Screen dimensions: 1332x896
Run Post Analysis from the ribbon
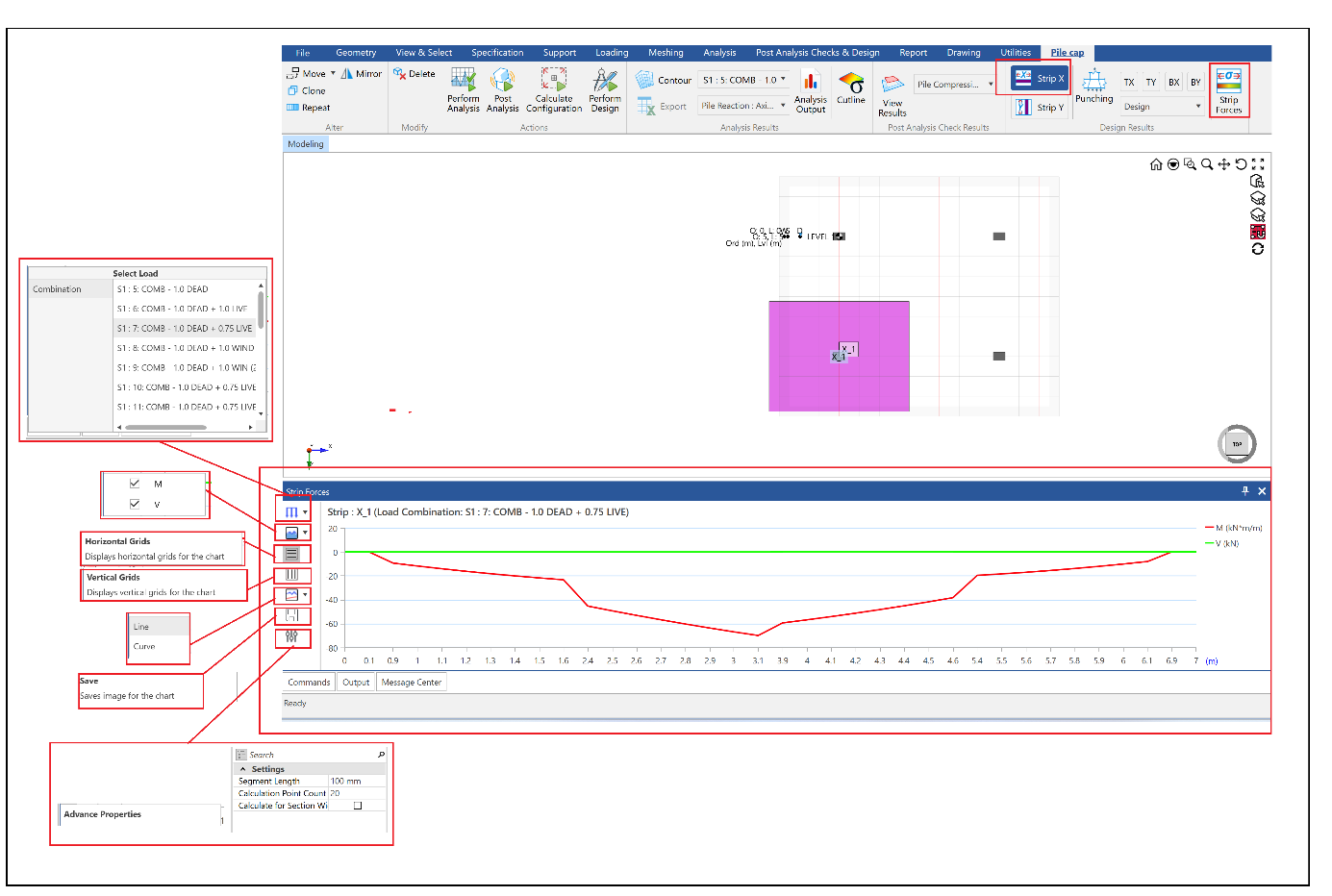click(x=502, y=90)
